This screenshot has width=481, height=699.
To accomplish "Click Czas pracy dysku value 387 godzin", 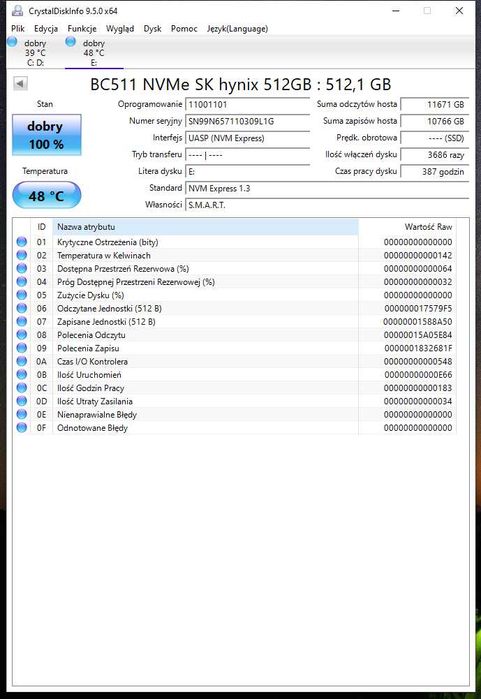I will [x=435, y=172].
